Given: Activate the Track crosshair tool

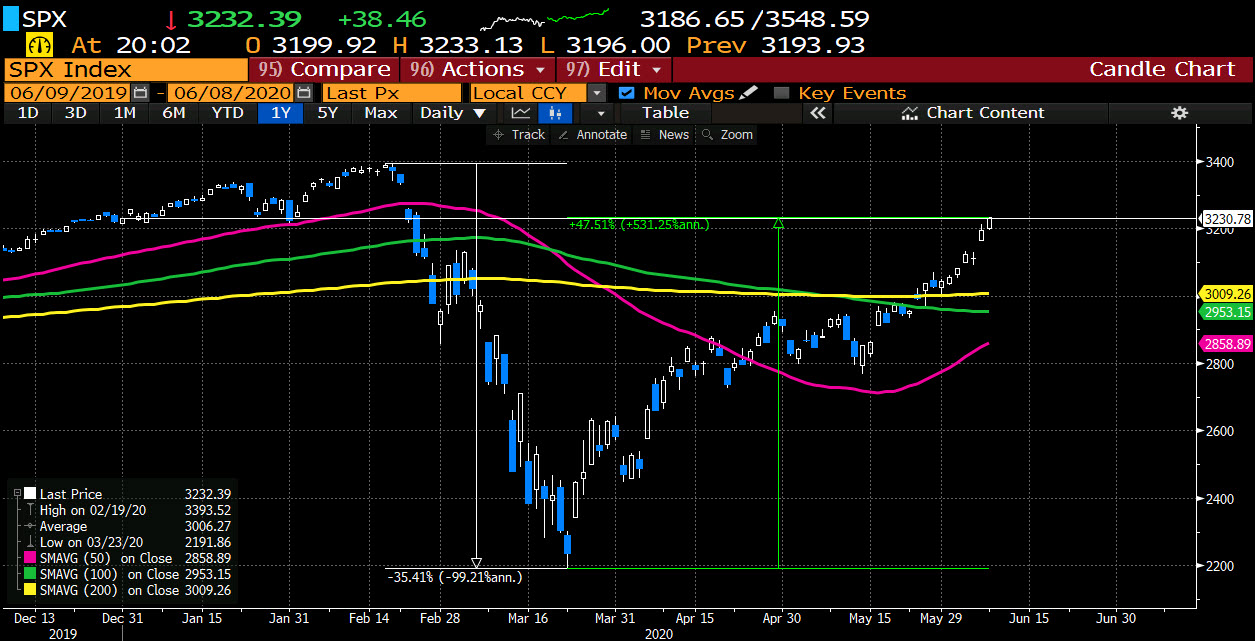Looking at the screenshot, I should [519, 134].
